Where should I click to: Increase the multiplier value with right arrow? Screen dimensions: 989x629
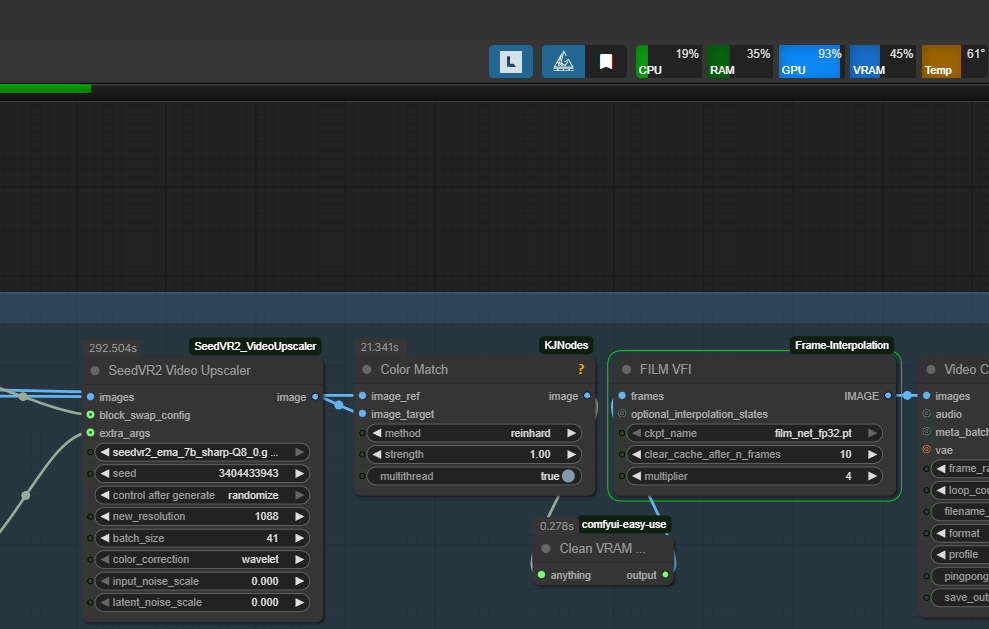pyautogui.click(x=873, y=476)
